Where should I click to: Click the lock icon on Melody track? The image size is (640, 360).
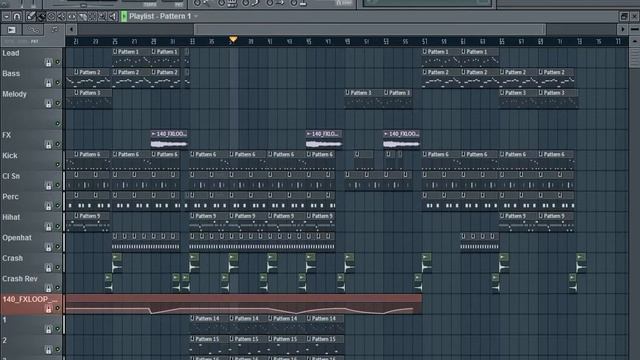48,103
